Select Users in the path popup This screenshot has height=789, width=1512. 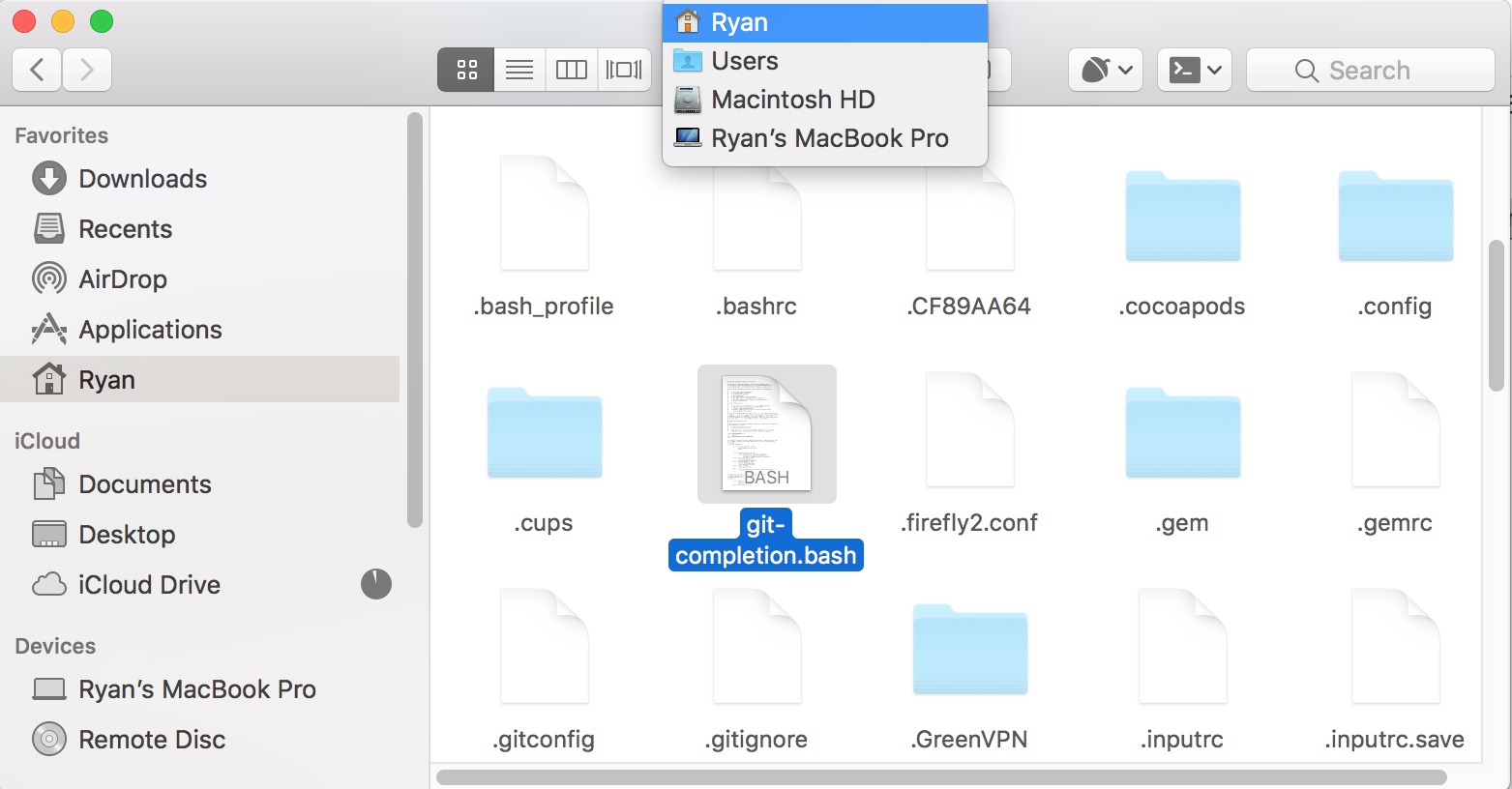pyautogui.click(x=825, y=61)
